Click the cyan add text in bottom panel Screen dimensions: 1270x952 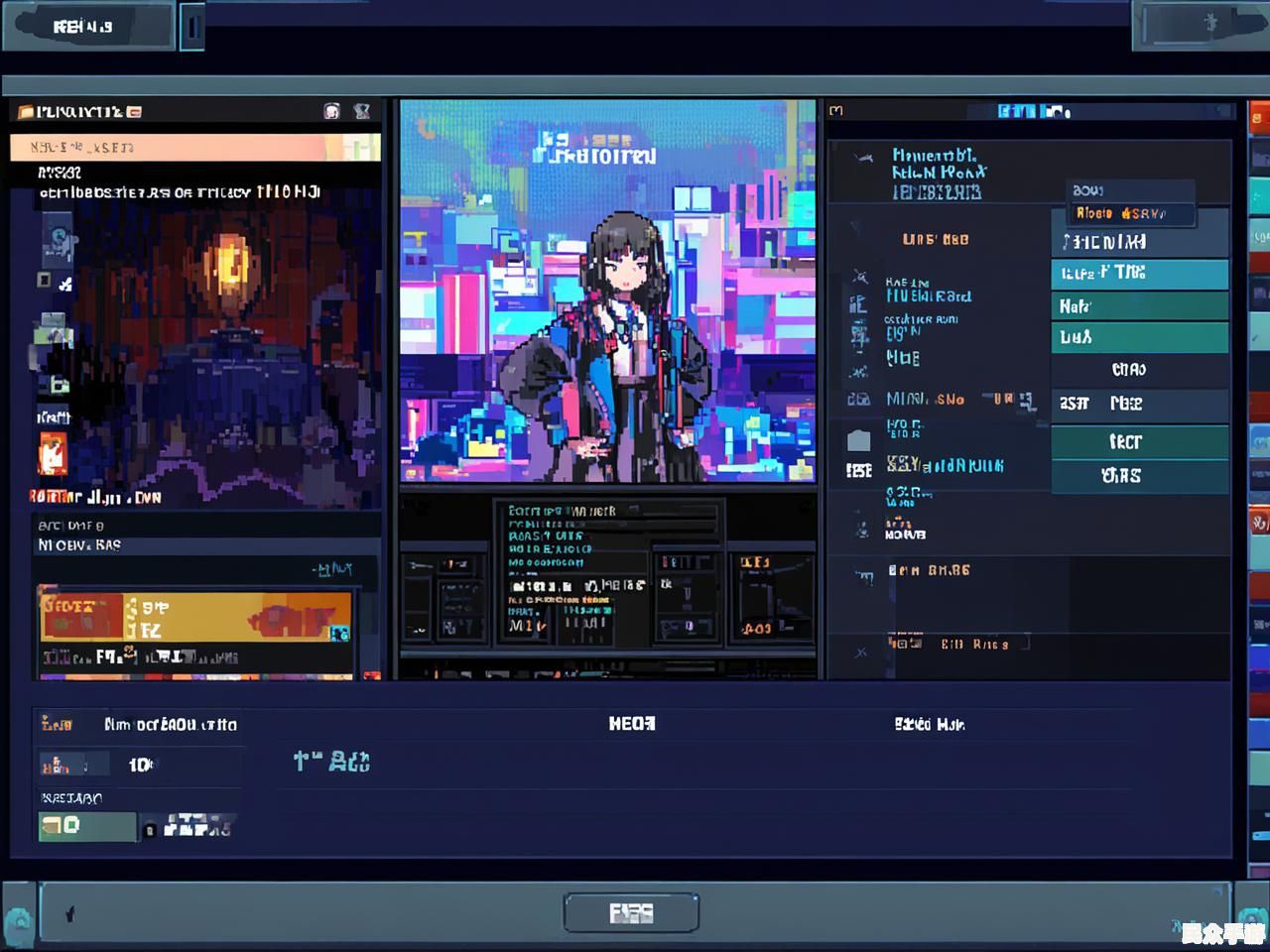pos(331,762)
